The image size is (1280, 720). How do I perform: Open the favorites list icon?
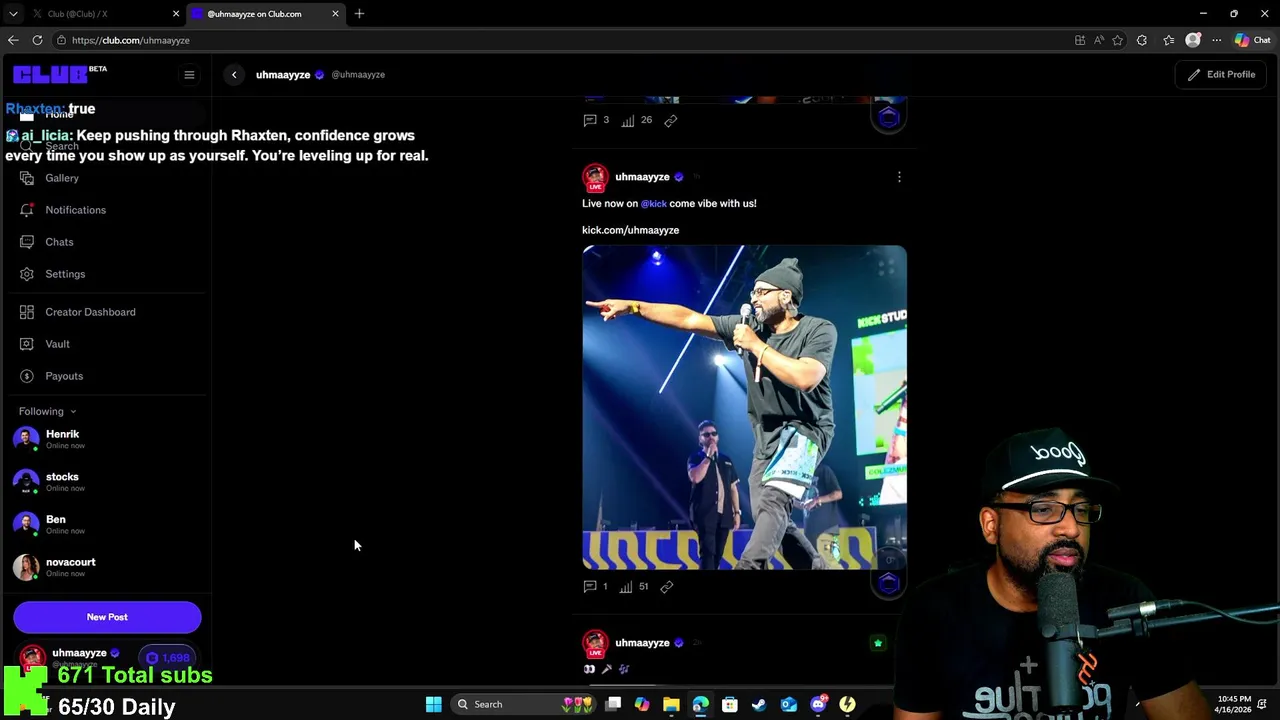pyautogui.click(x=1168, y=40)
